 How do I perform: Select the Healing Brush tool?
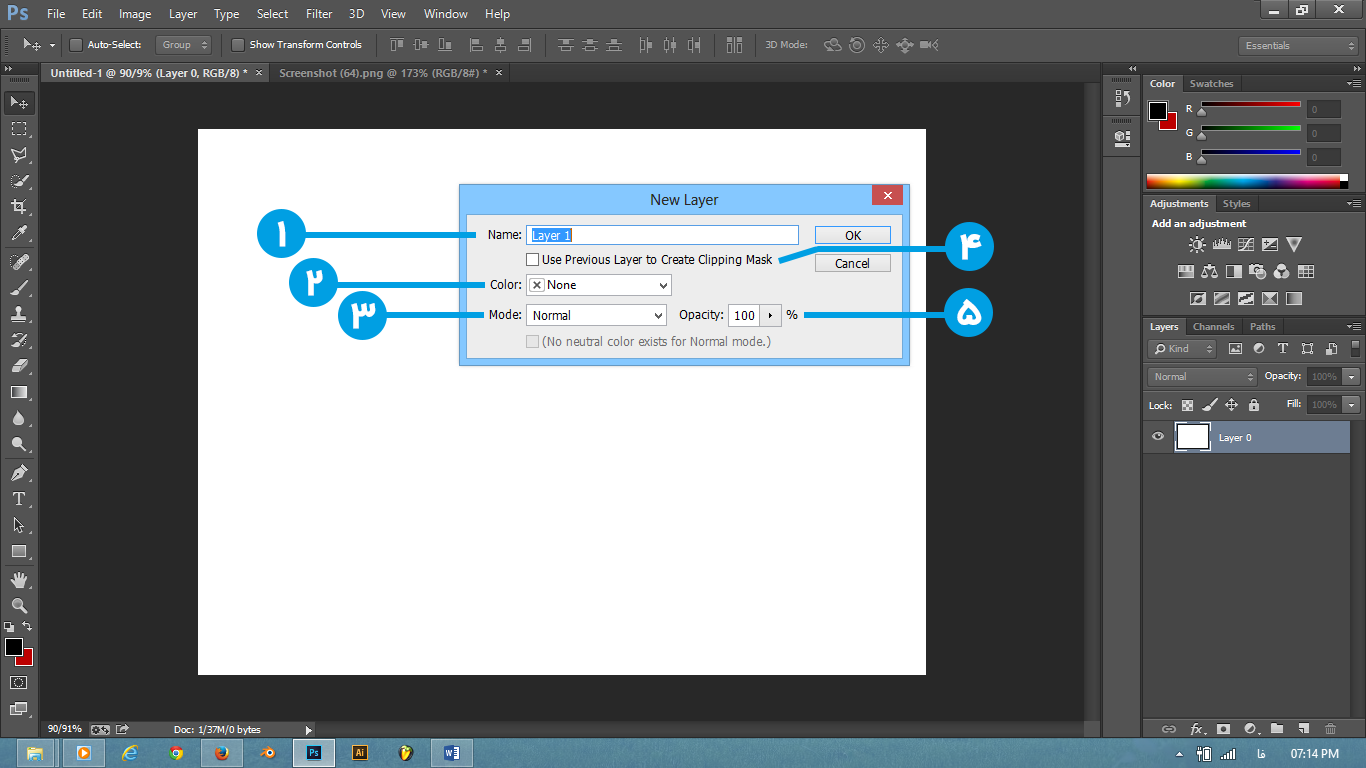pos(19,261)
